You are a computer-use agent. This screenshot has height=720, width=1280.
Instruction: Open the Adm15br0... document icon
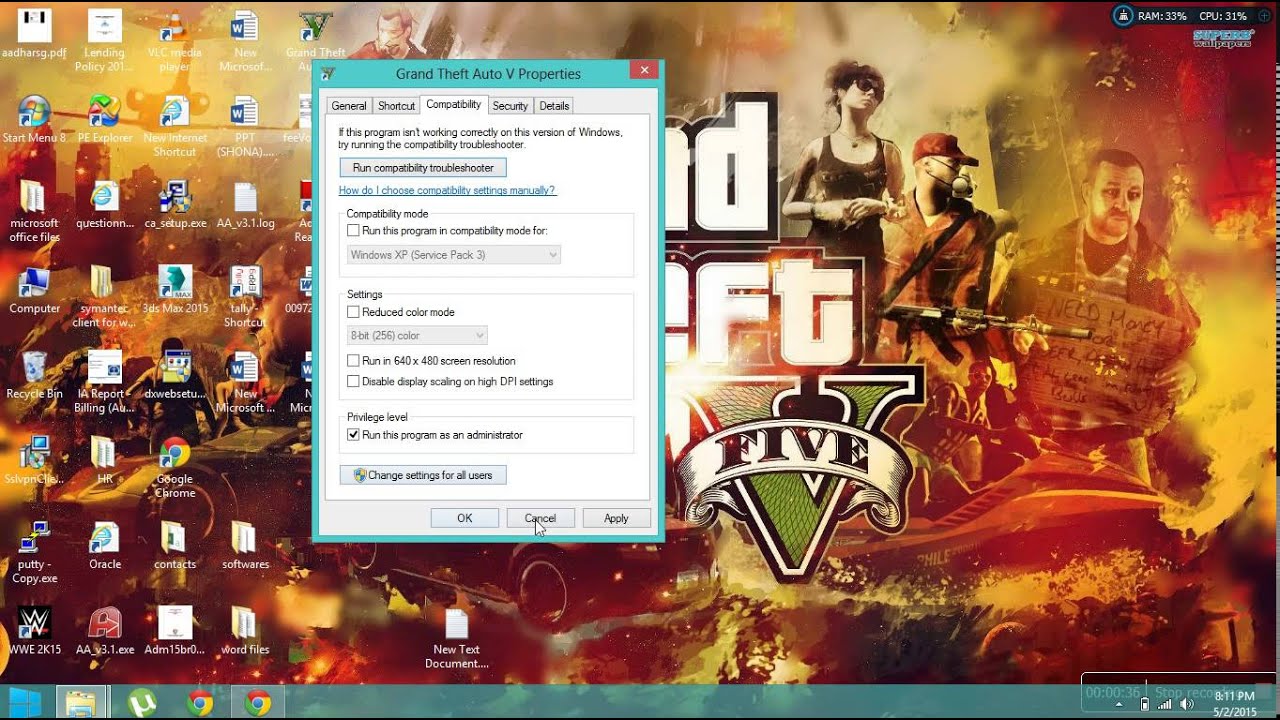175,631
